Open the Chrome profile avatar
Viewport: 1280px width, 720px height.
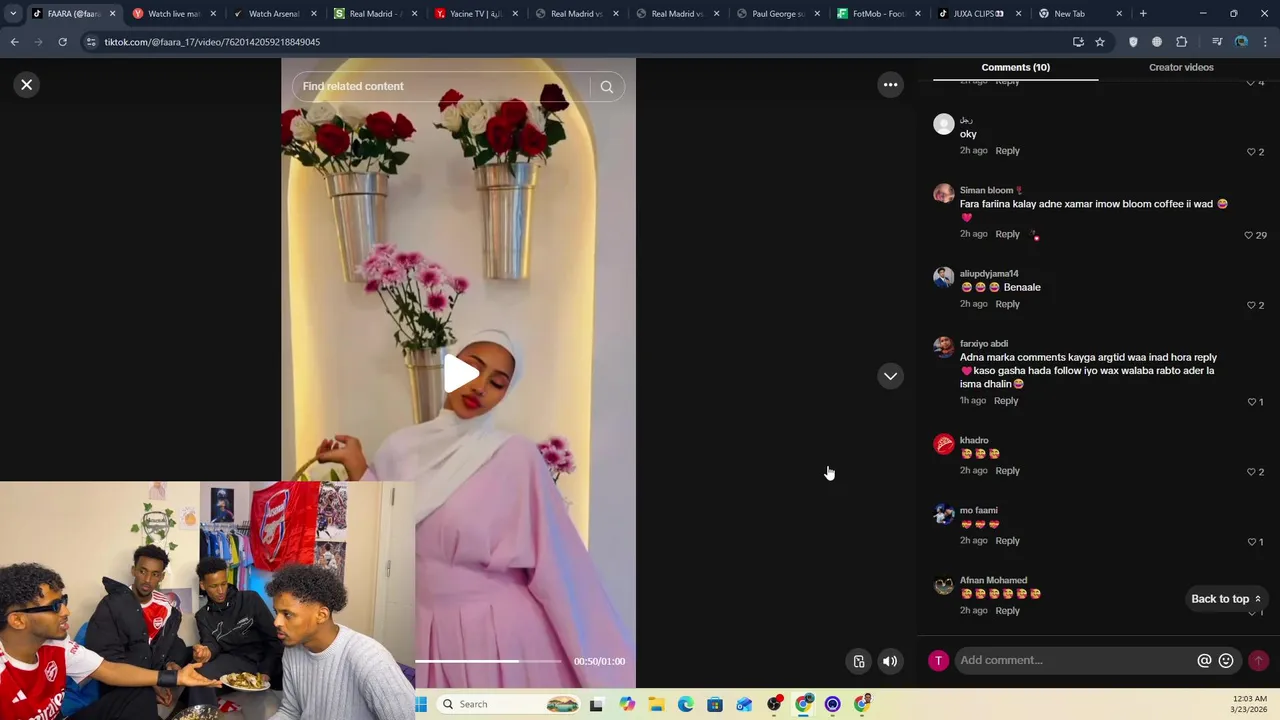click(1241, 42)
